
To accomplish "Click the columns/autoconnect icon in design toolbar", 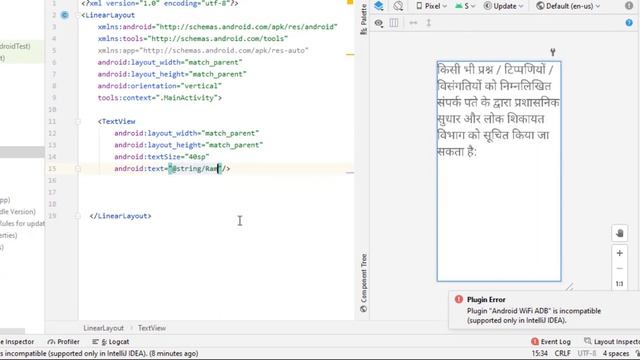I will [394, 23].
